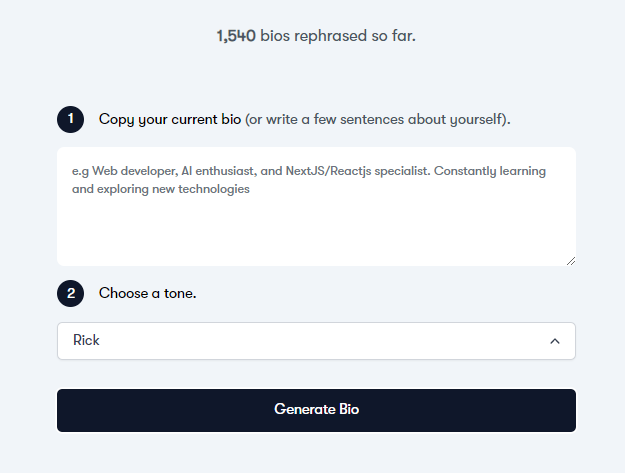Click the Choose a tone label
This screenshot has height=473, width=625.
click(147, 293)
